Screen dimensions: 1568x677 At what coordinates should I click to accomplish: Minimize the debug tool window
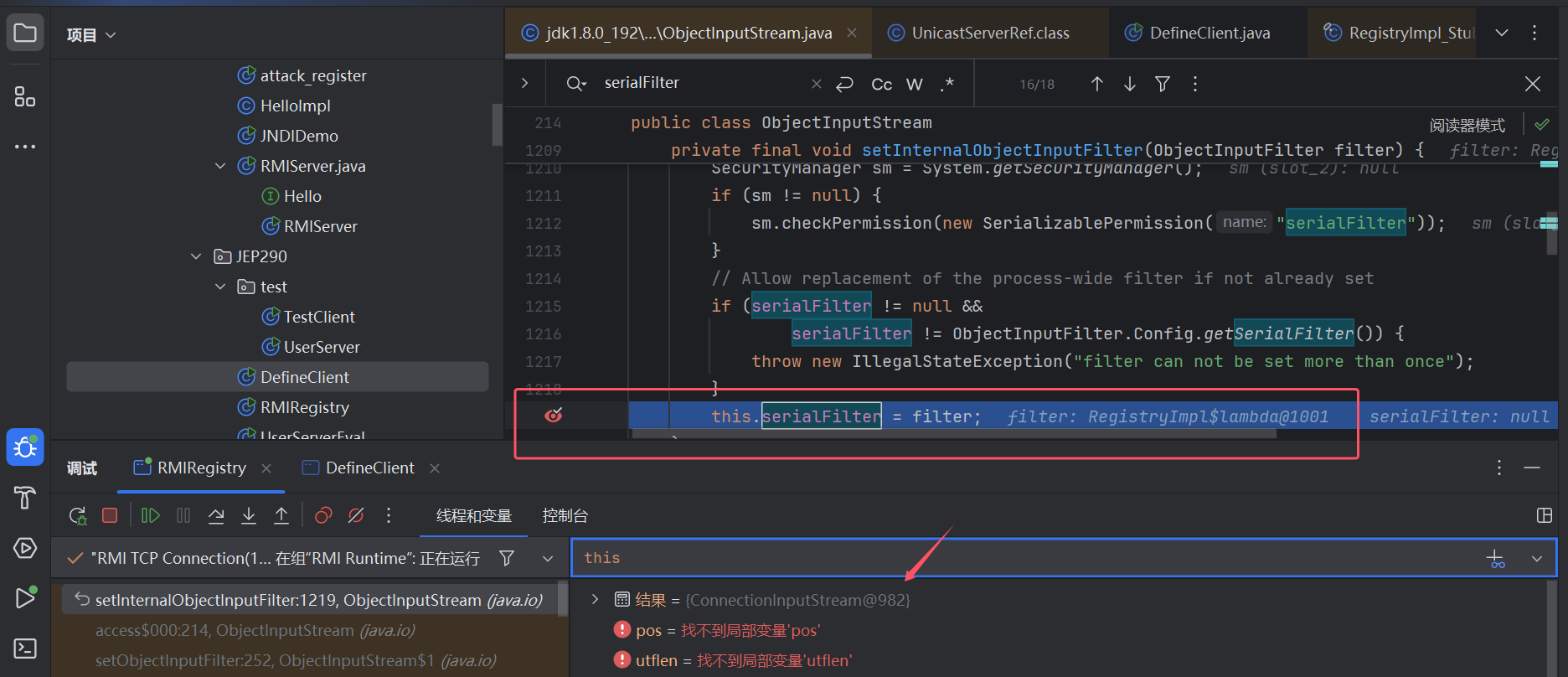[1532, 468]
